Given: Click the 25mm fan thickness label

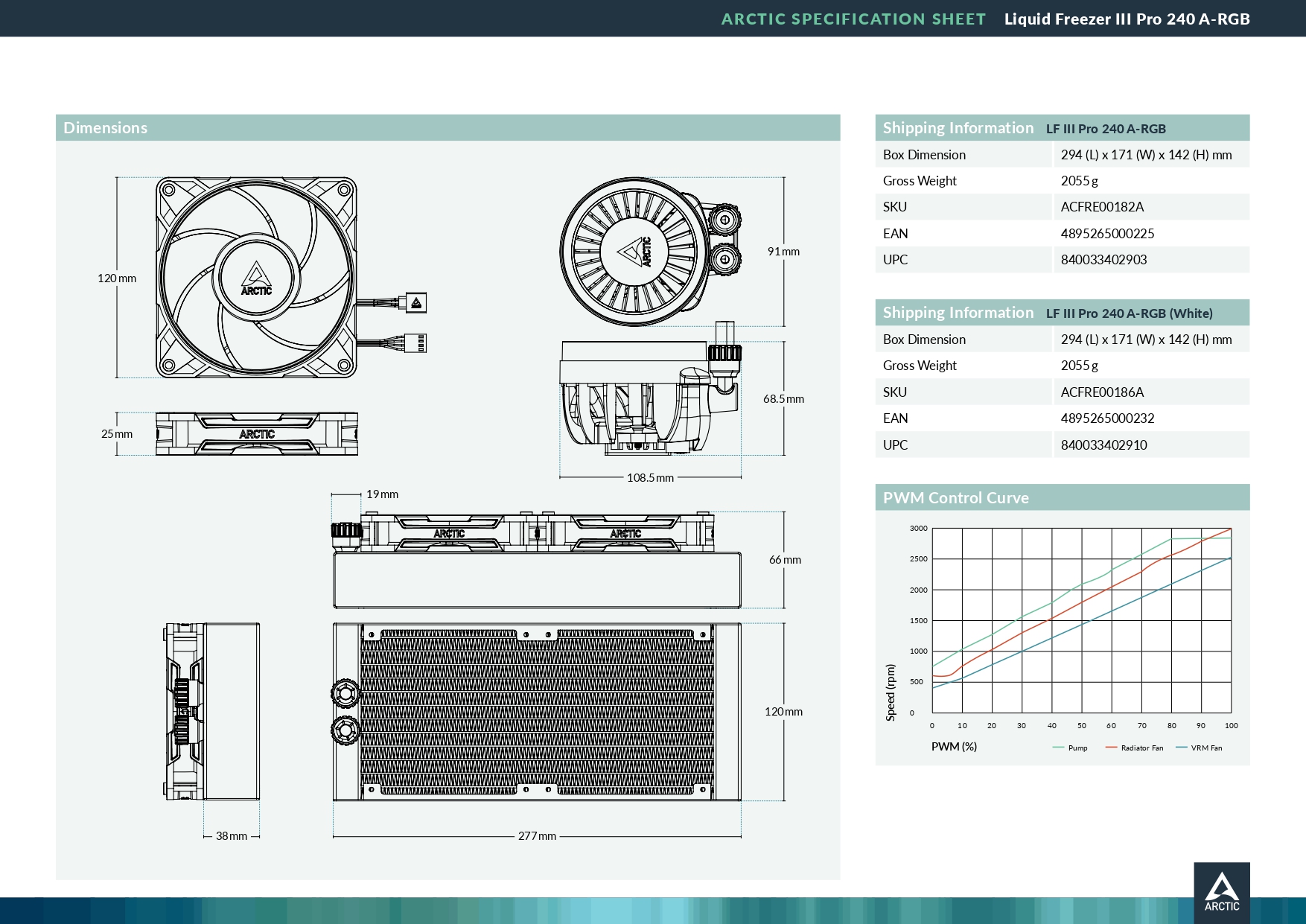Looking at the screenshot, I should point(117,434).
